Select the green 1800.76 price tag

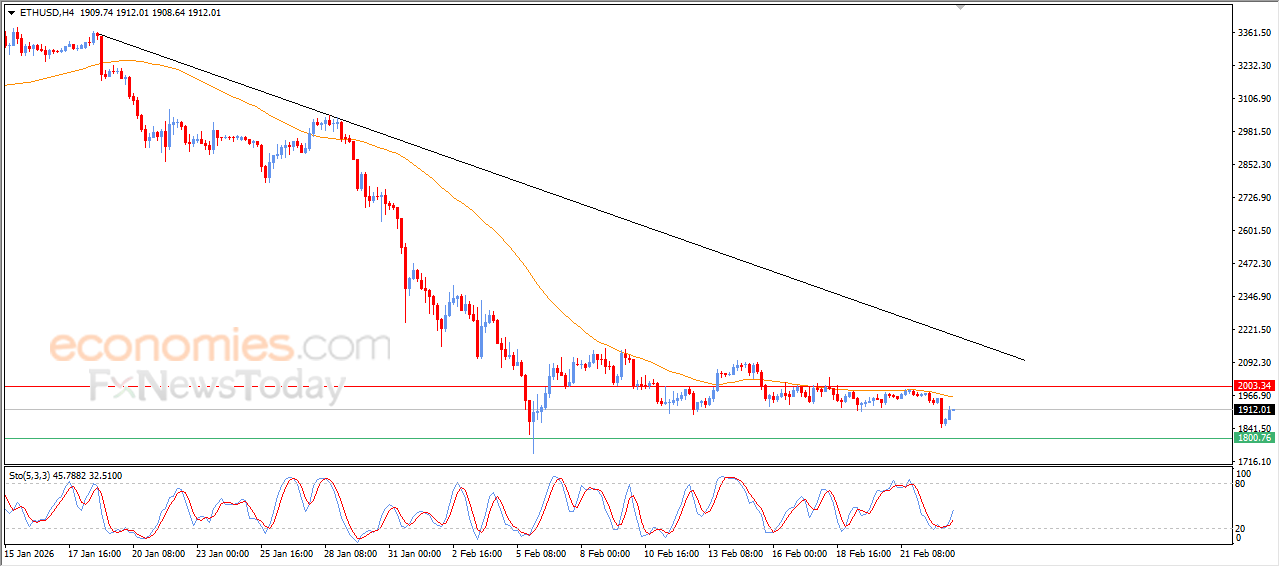coord(1253,438)
